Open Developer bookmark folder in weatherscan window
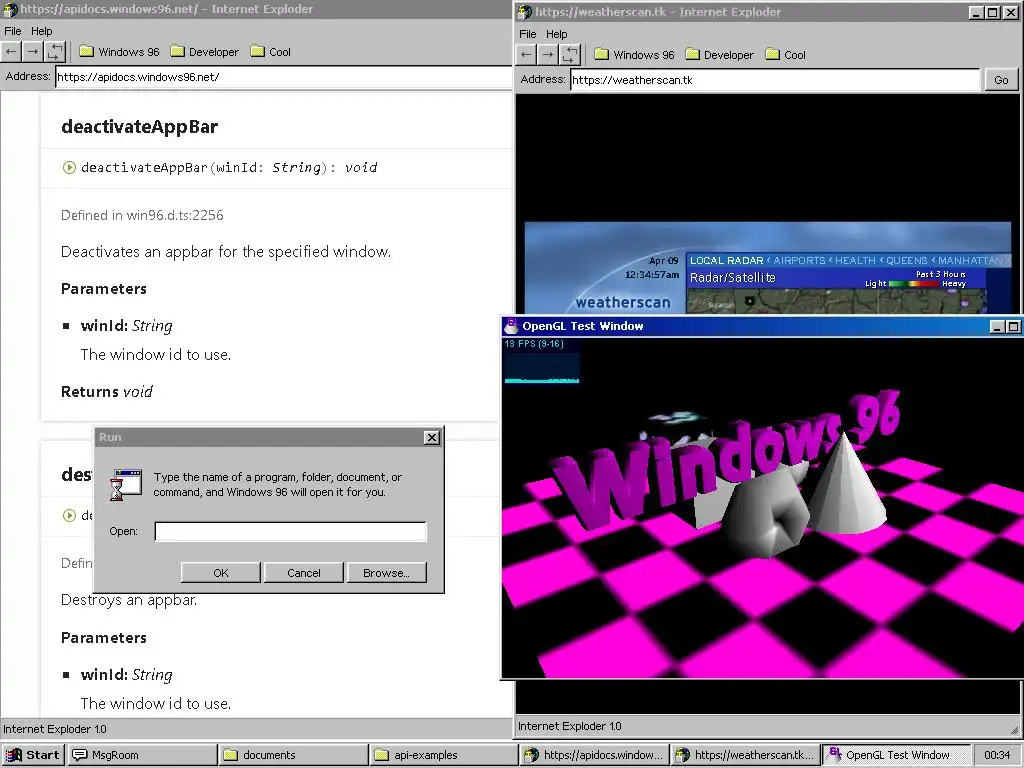 [x=720, y=55]
